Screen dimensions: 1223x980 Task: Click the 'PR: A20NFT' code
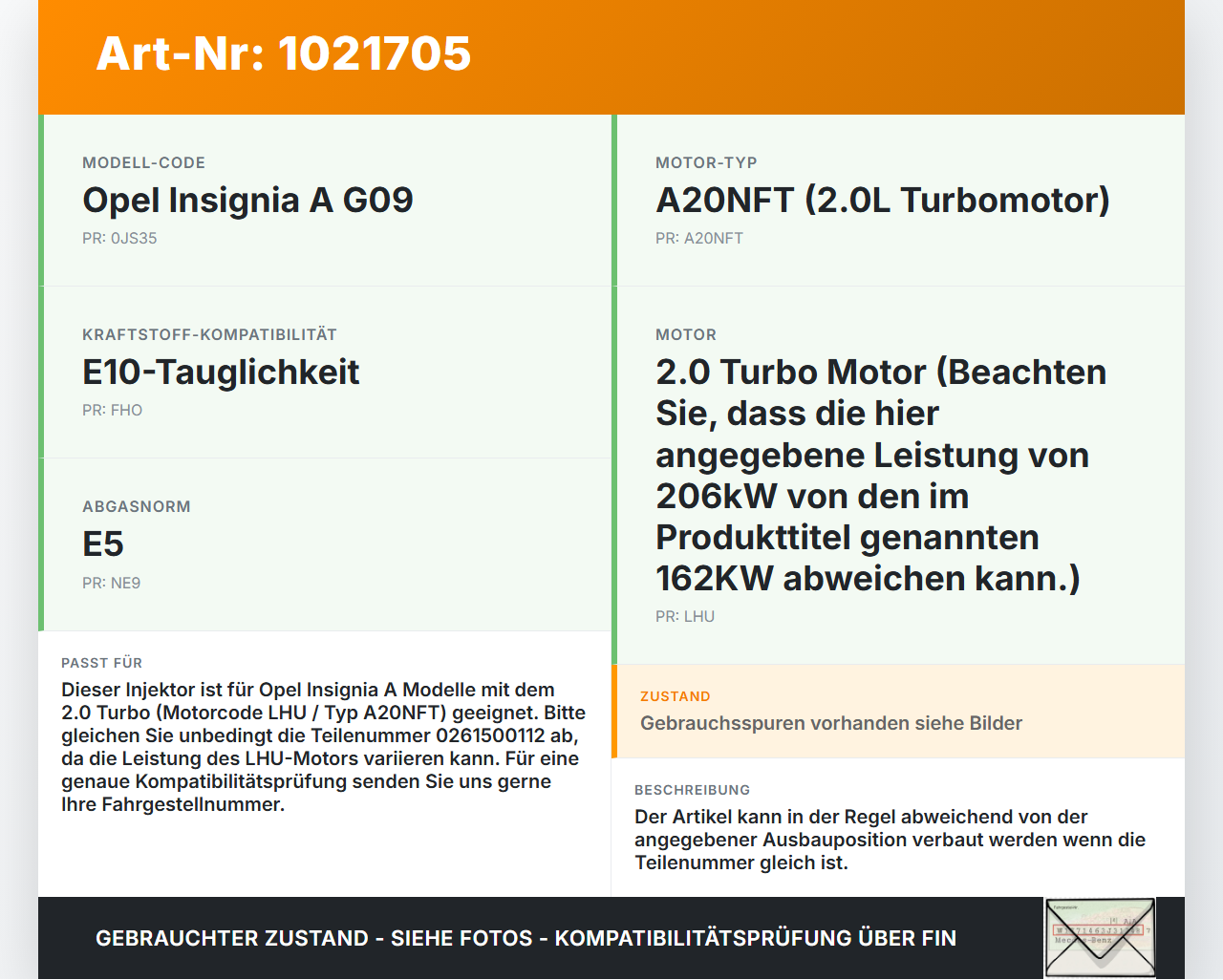[699, 238]
